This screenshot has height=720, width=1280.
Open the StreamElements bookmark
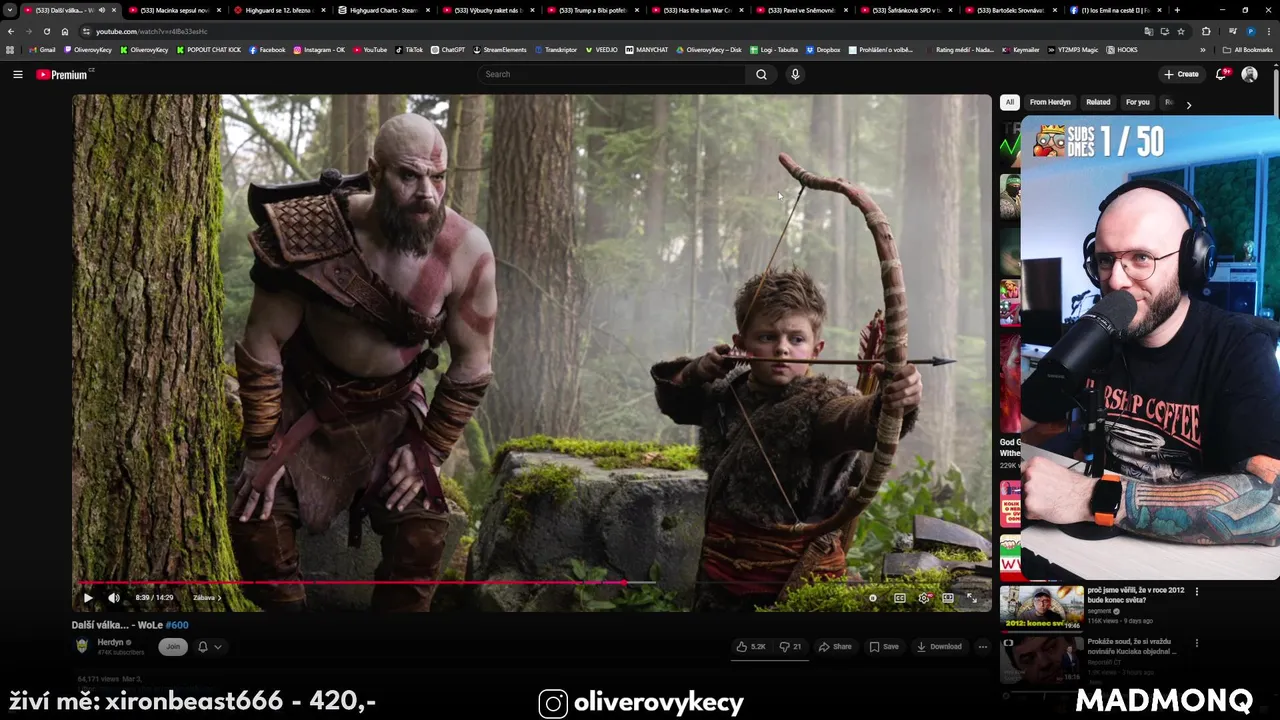[x=500, y=50]
